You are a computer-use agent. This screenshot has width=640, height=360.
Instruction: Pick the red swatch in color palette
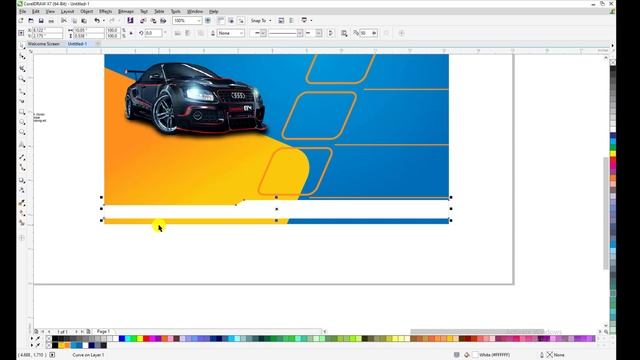click(146, 338)
